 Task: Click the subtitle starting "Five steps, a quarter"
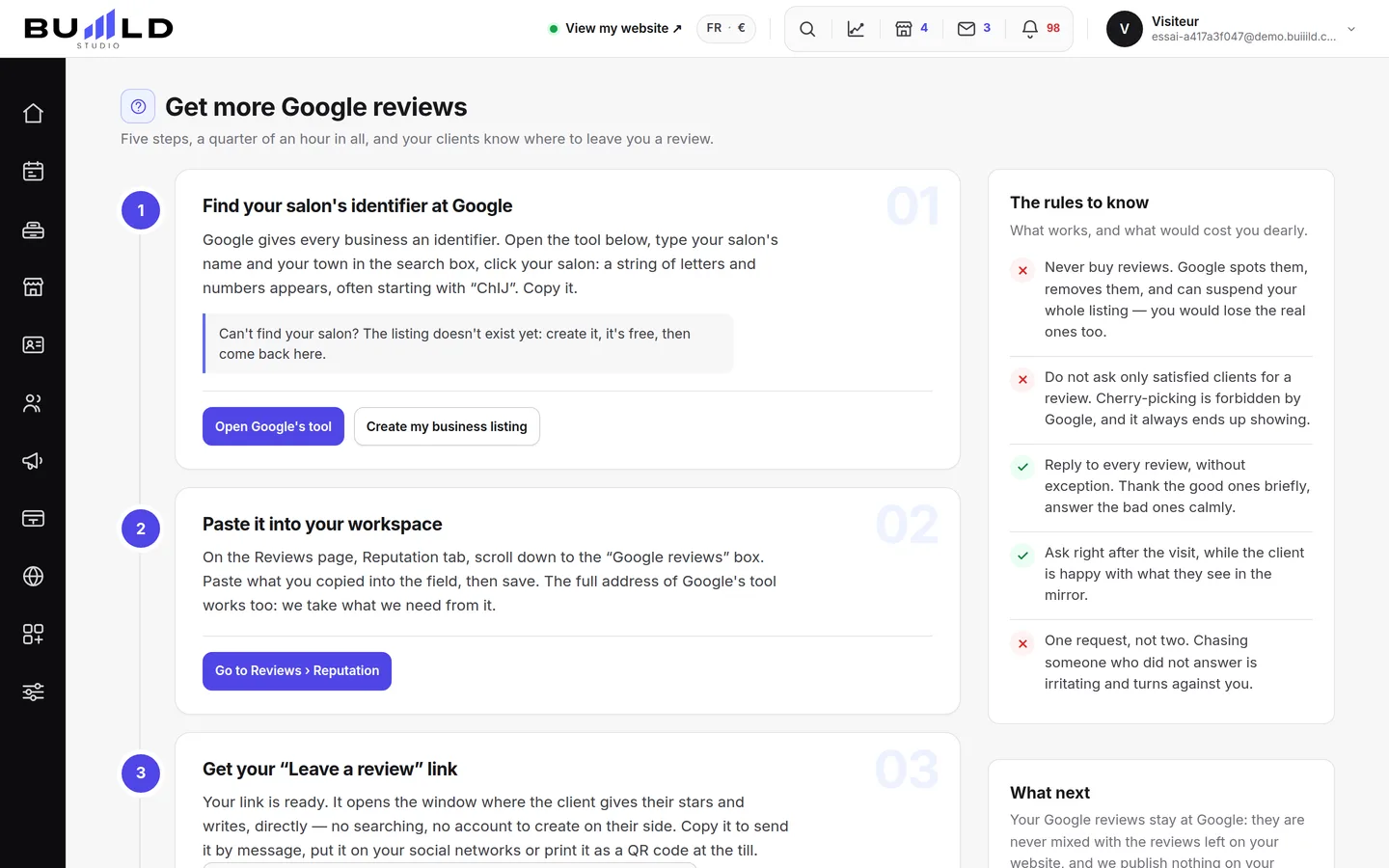point(417,139)
